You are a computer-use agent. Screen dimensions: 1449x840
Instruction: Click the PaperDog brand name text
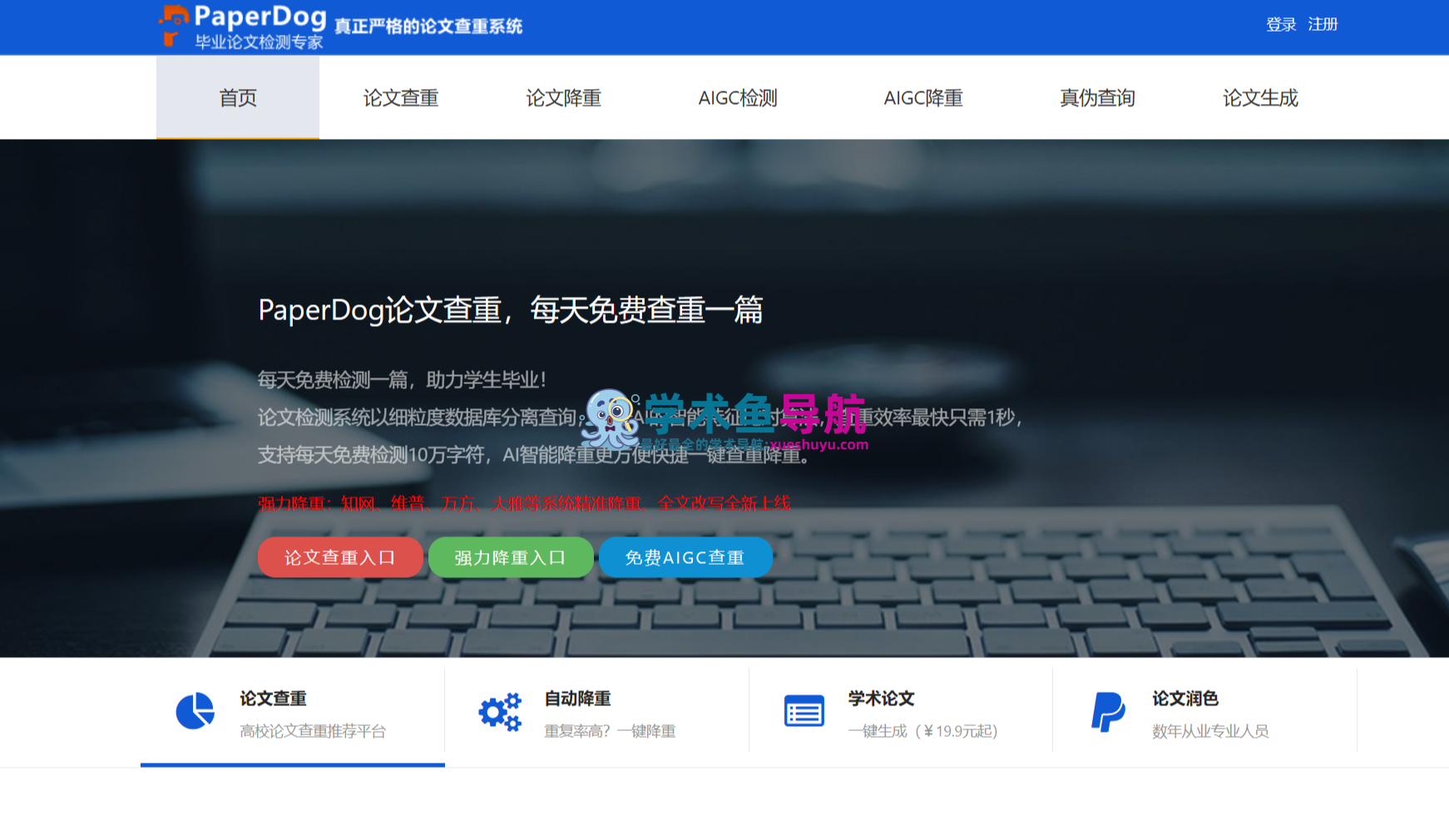tap(260, 16)
